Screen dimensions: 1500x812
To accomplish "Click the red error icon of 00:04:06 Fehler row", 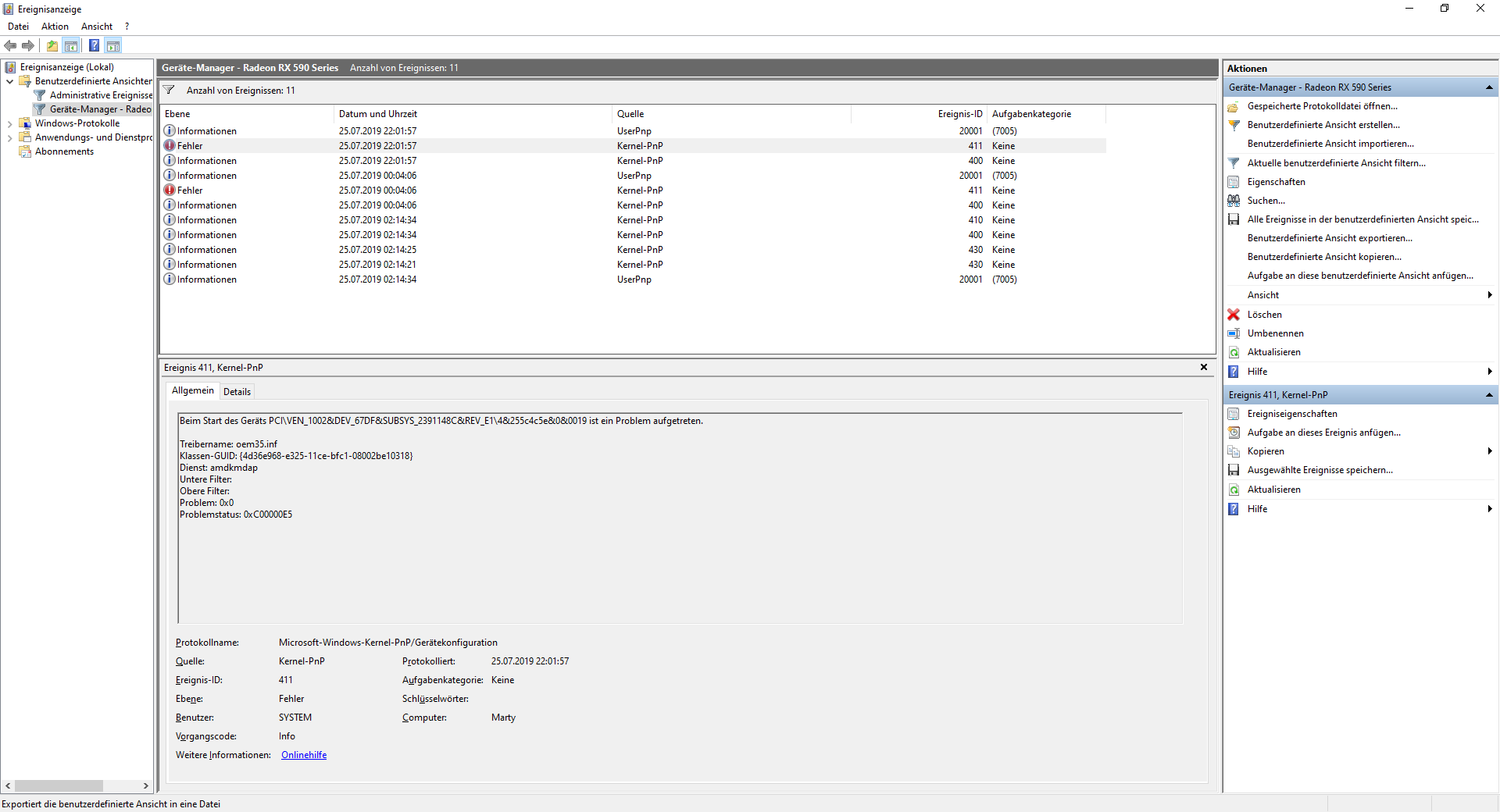I will tap(170, 190).
